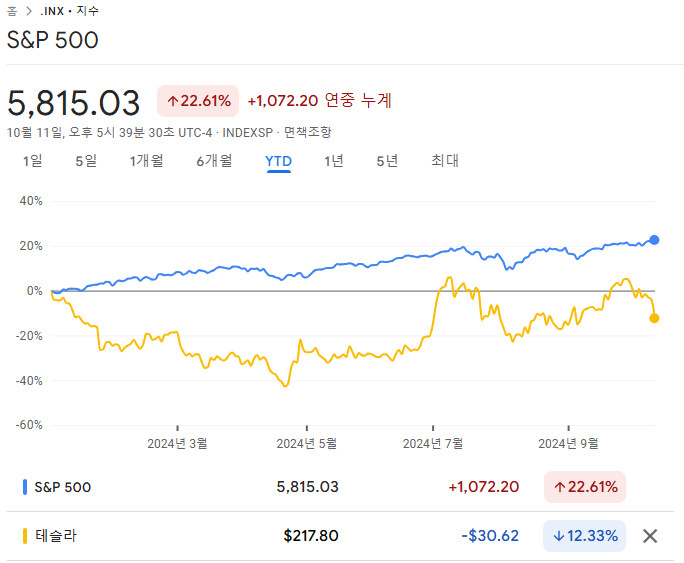Show the 5년 chart range
This screenshot has height=563, width=684.
387,160
